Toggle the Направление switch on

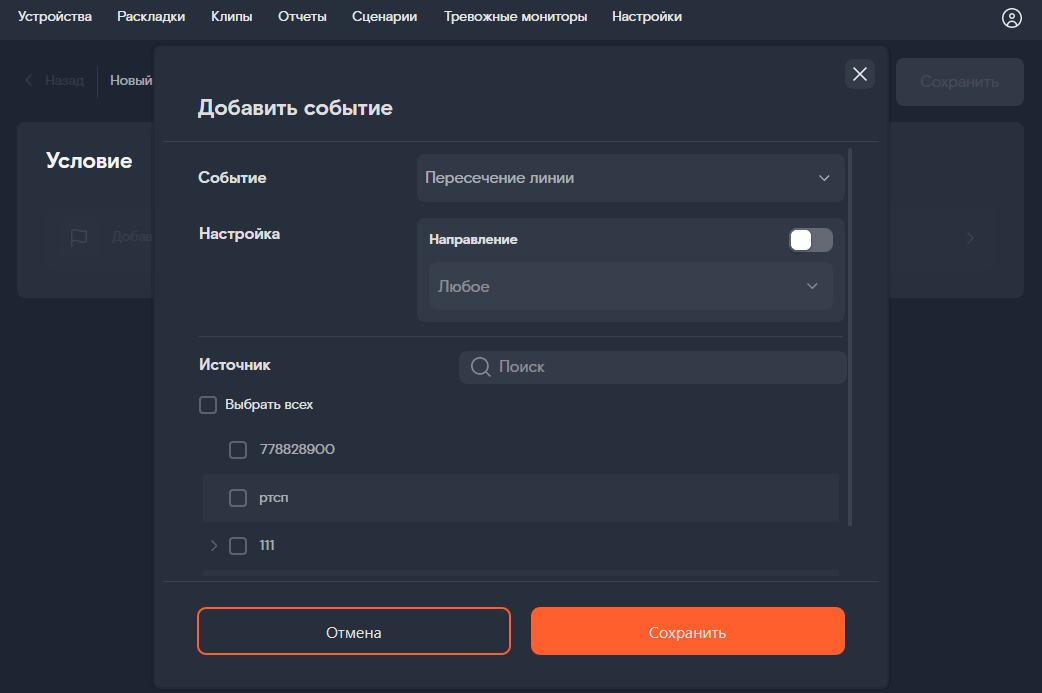[x=810, y=240]
